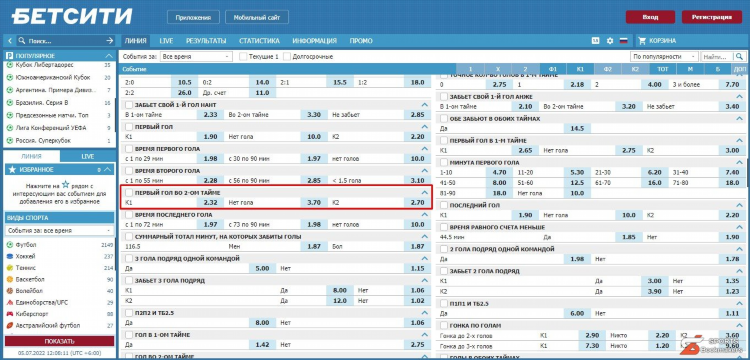The width and height of the screenshot is (750, 360).
Task: Click the Теннис sport icon
Action: (x=10, y=268)
